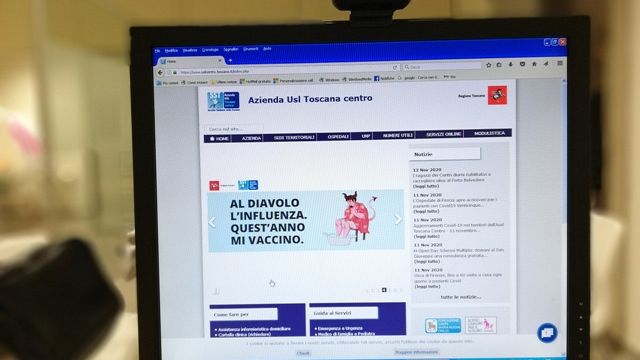640x360 pixels.
Task: Select the Home browser tab
Action: click(190, 61)
